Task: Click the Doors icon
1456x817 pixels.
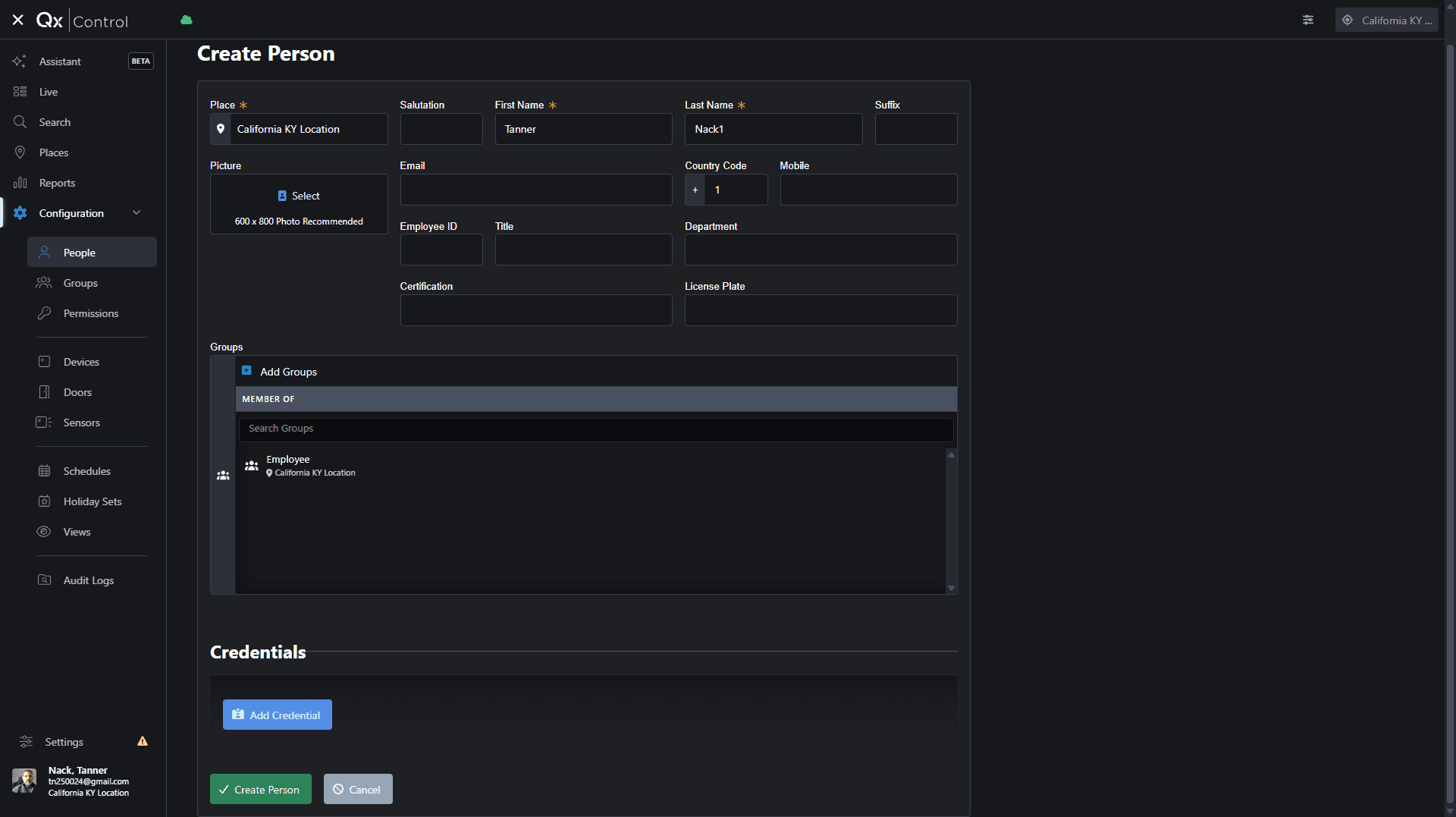Action: click(x=44, y=392)
